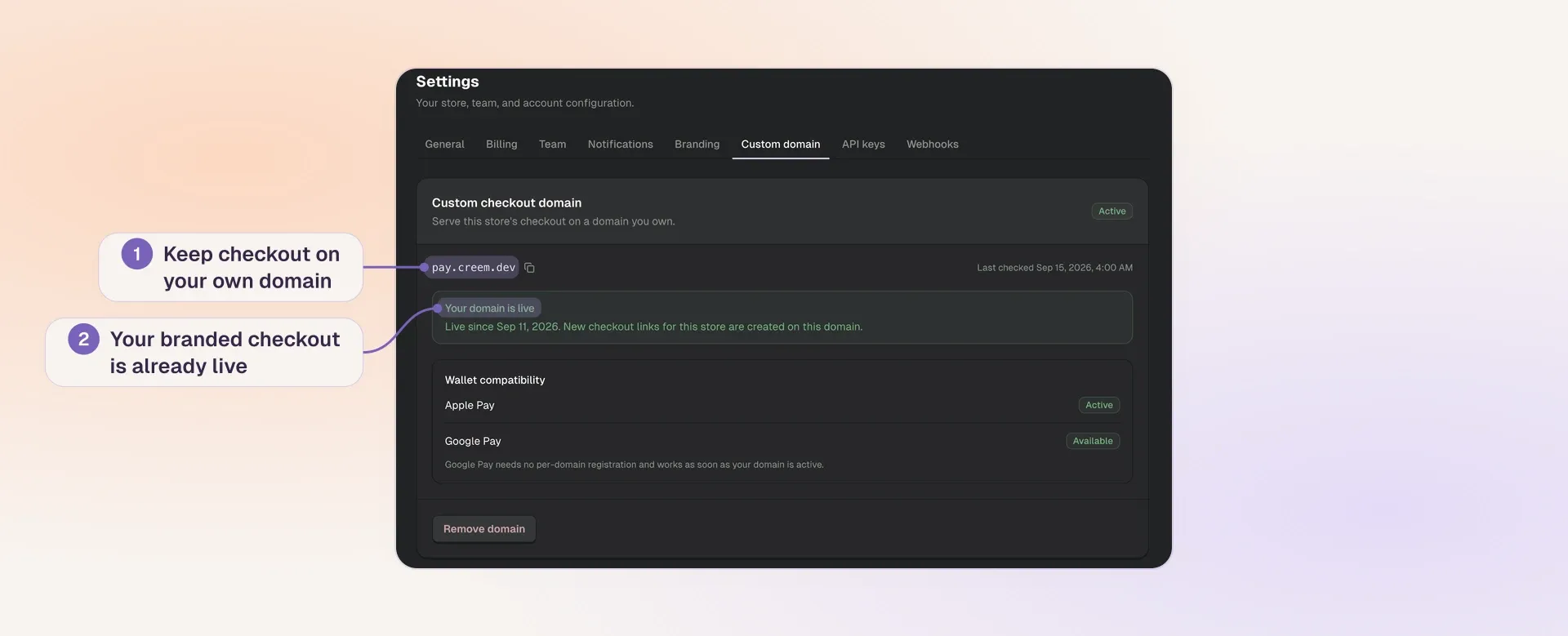
Task: Click the Settings page heading
Action: 448,82
